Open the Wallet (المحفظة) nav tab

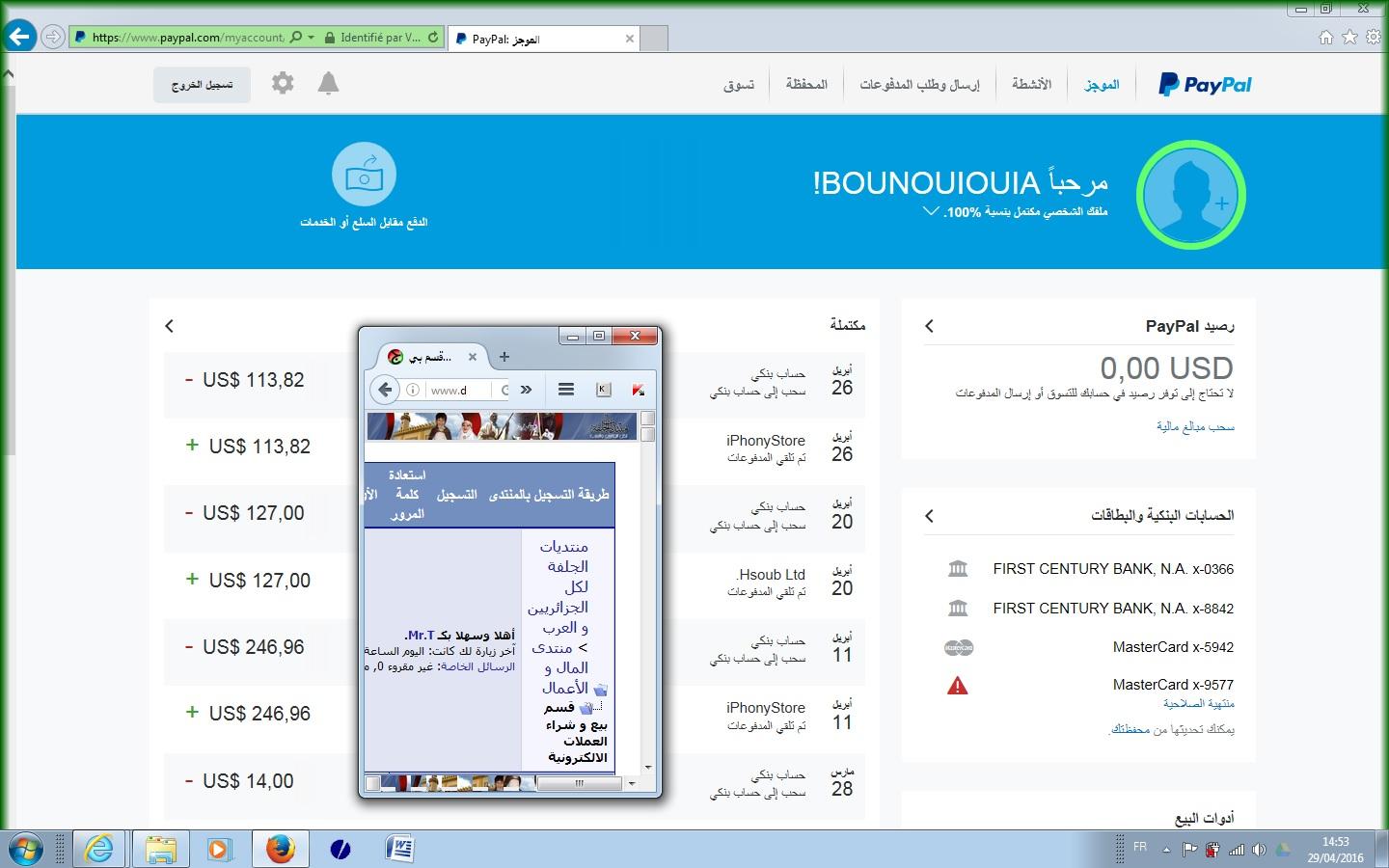click(806, 84)
